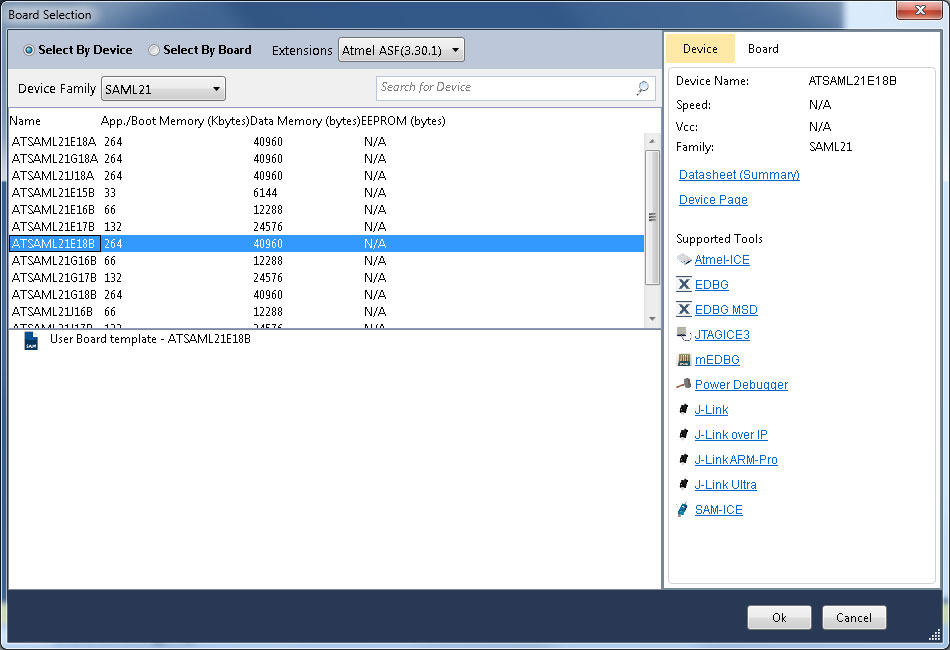Viewport: 950px width, 650px height.
Task: Click App./Boot Memory (Kbytes) column header
Action: [175, 121]
